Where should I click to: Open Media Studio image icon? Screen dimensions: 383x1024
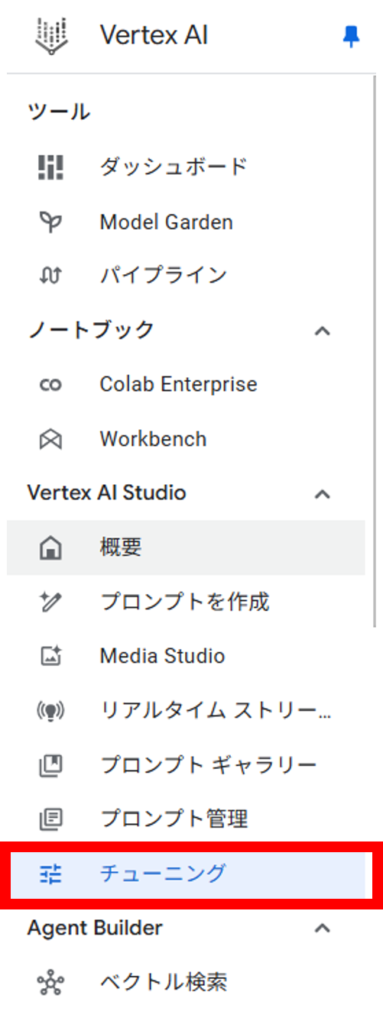point(50,656)
